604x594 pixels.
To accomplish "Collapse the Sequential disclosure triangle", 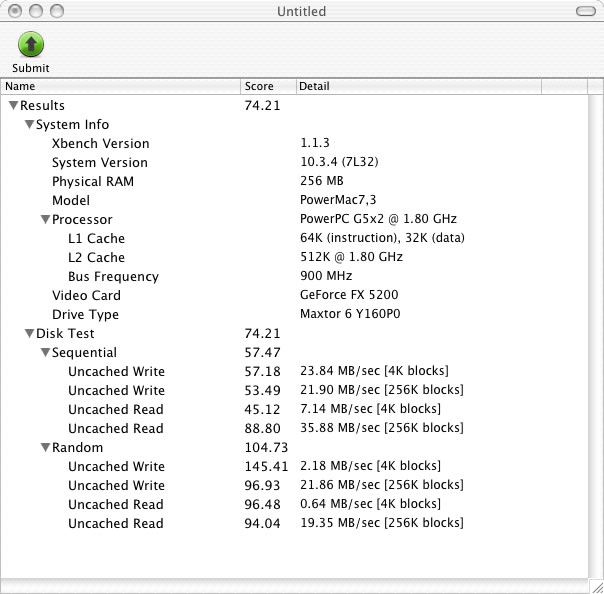I will click(45, 352).
